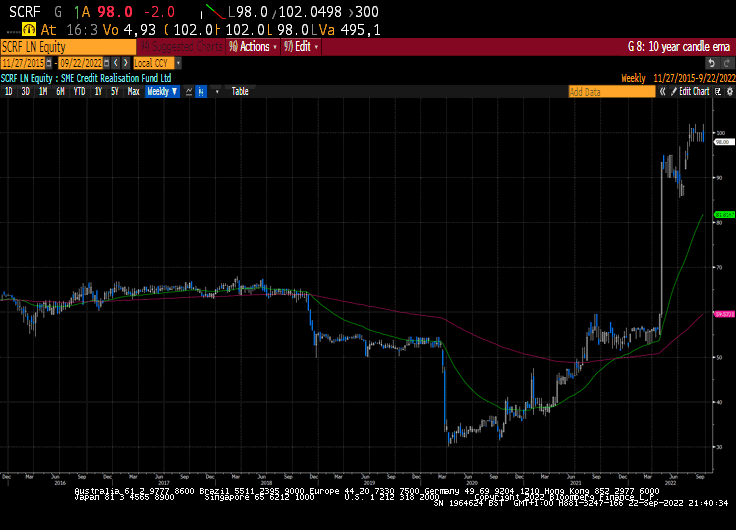Click the redo arrow icon
The height and width of the screenshot is (530, 736).
(x=727, y=63)
